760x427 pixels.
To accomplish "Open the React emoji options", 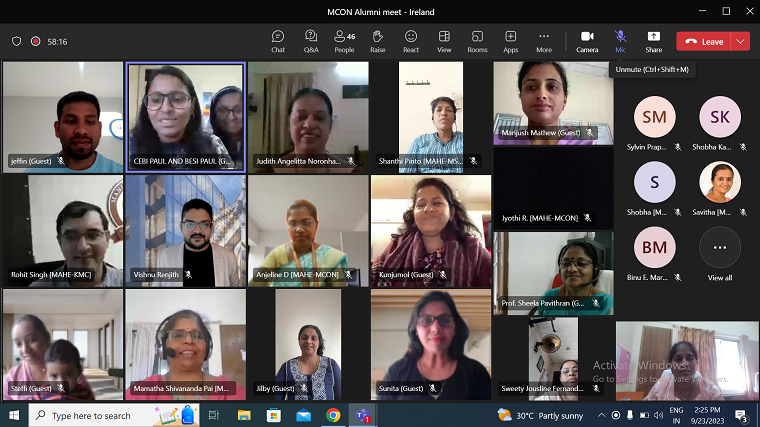I will pos(411,40).
